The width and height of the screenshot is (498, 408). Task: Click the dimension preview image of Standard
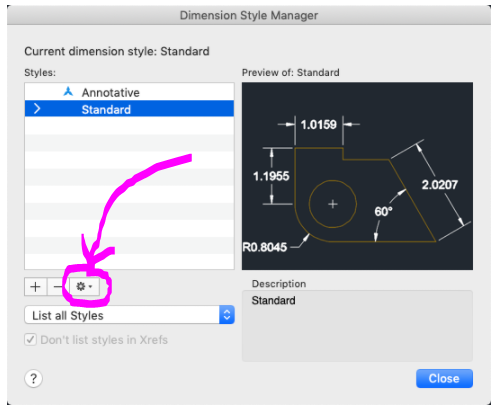(x=357, y=176)
